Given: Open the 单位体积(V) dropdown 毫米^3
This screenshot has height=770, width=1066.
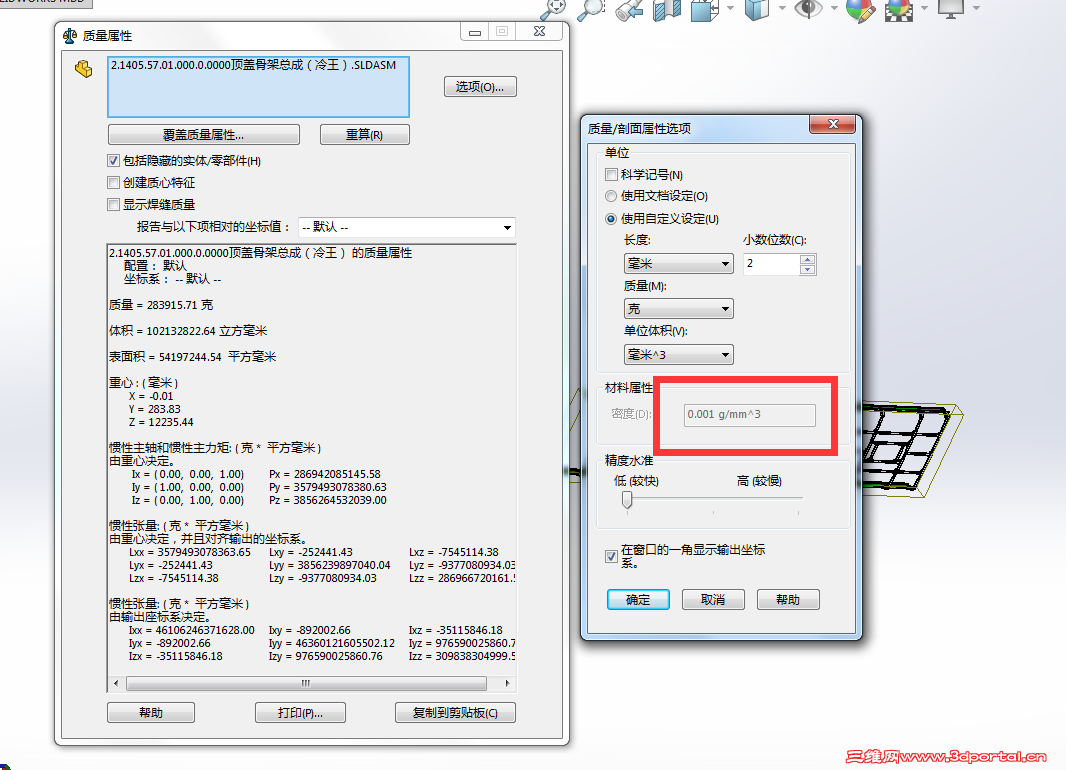Looking at the screenshot, I should click(x=678, y=355).
